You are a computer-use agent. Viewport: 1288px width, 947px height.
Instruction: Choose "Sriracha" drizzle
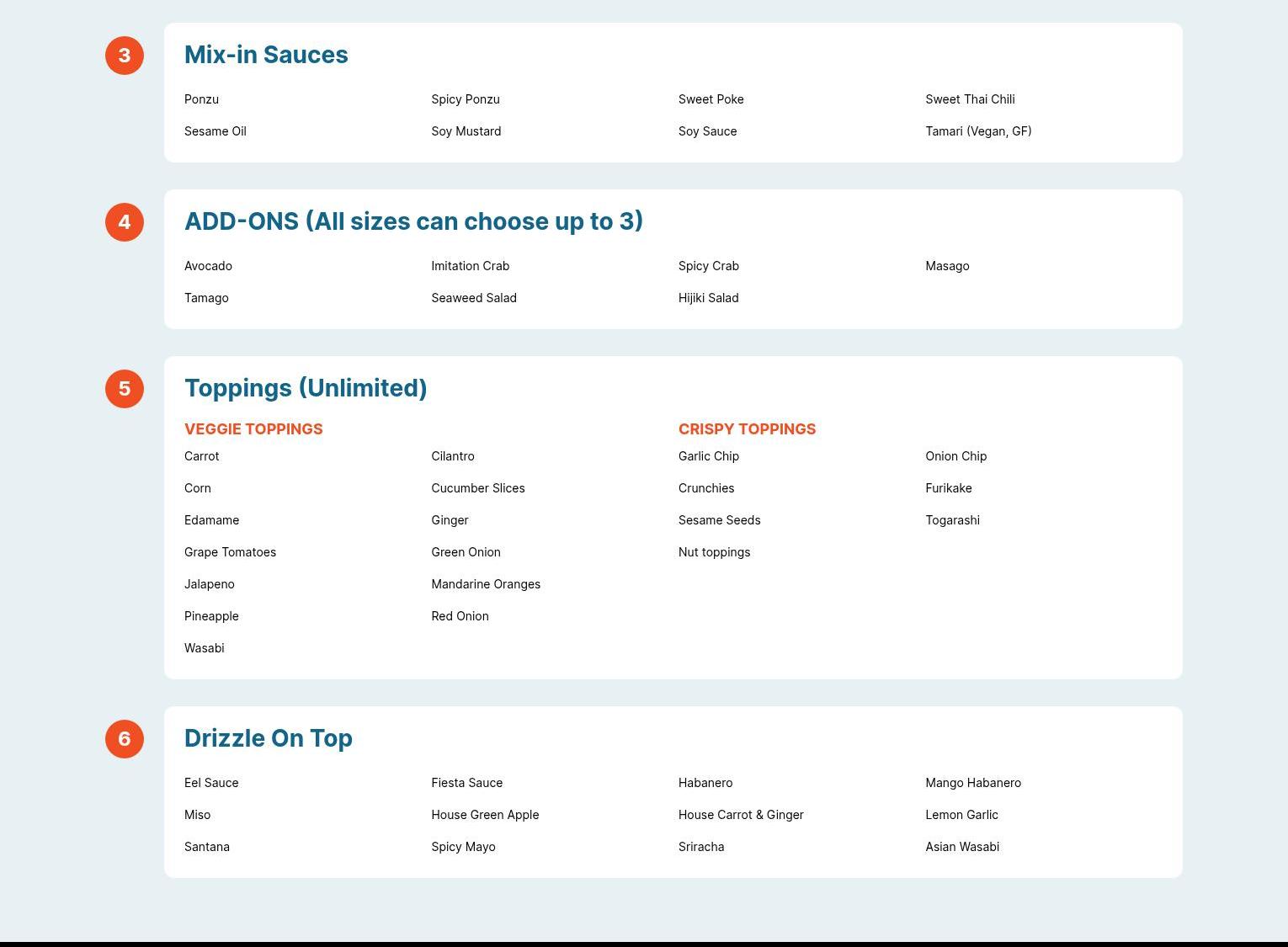coord(701,847)
